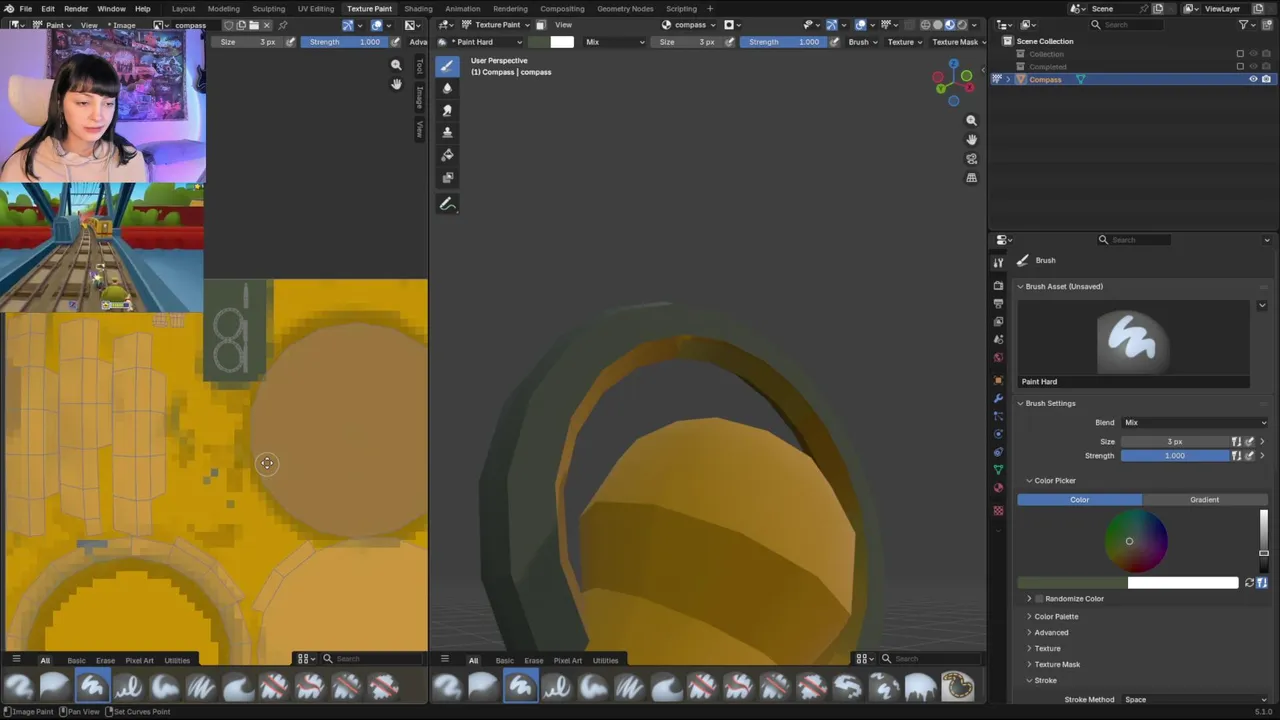1280x720 pixels.
Task: Click the swap colors icon beside color swatches
Action: pos(1249,583)
